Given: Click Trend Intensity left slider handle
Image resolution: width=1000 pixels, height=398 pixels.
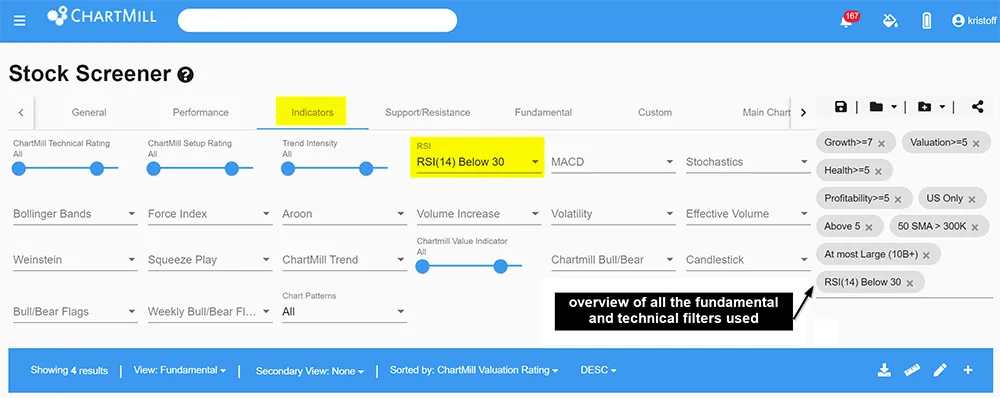Looking at the screenshot, I should pyautogui.click(x=288, y=168).
